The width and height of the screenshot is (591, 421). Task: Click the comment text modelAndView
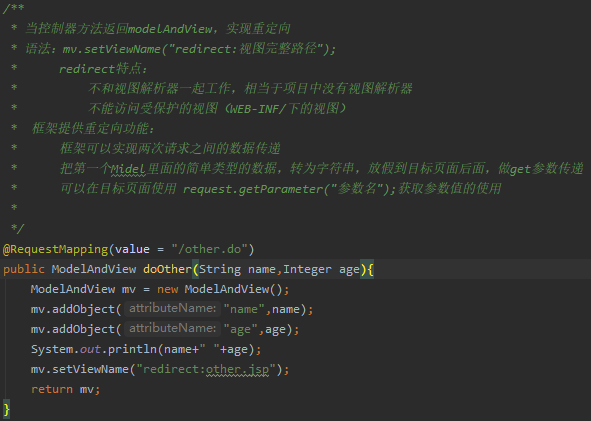pyautogui.click(x=170, y=29)
